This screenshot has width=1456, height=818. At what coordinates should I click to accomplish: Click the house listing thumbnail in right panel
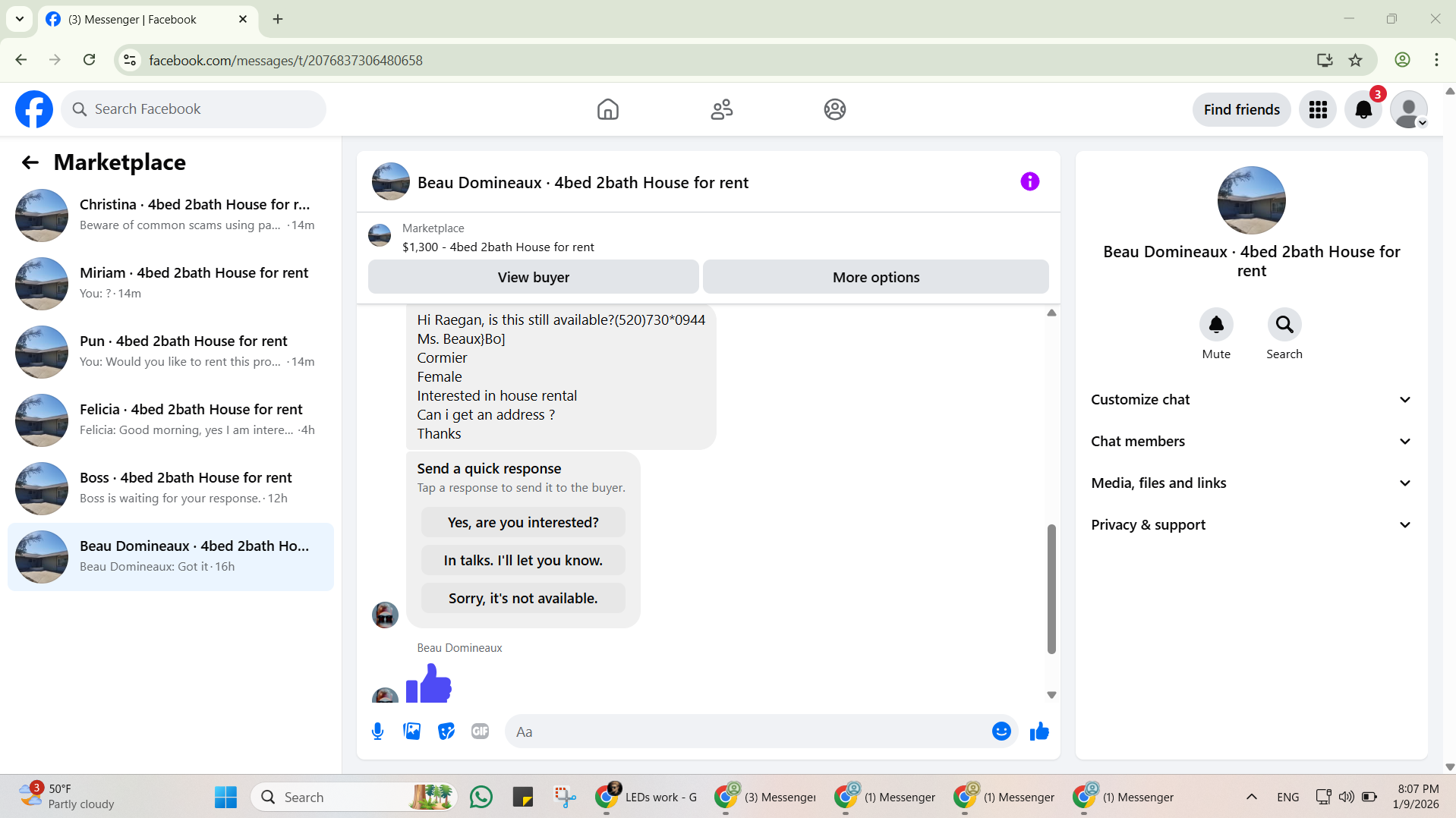point(1251,200)
